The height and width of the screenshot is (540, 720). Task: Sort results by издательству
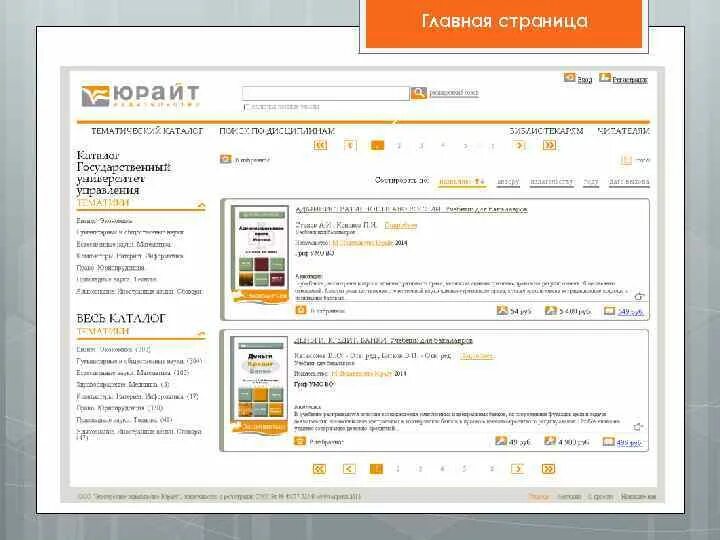[x=551, y=182]
